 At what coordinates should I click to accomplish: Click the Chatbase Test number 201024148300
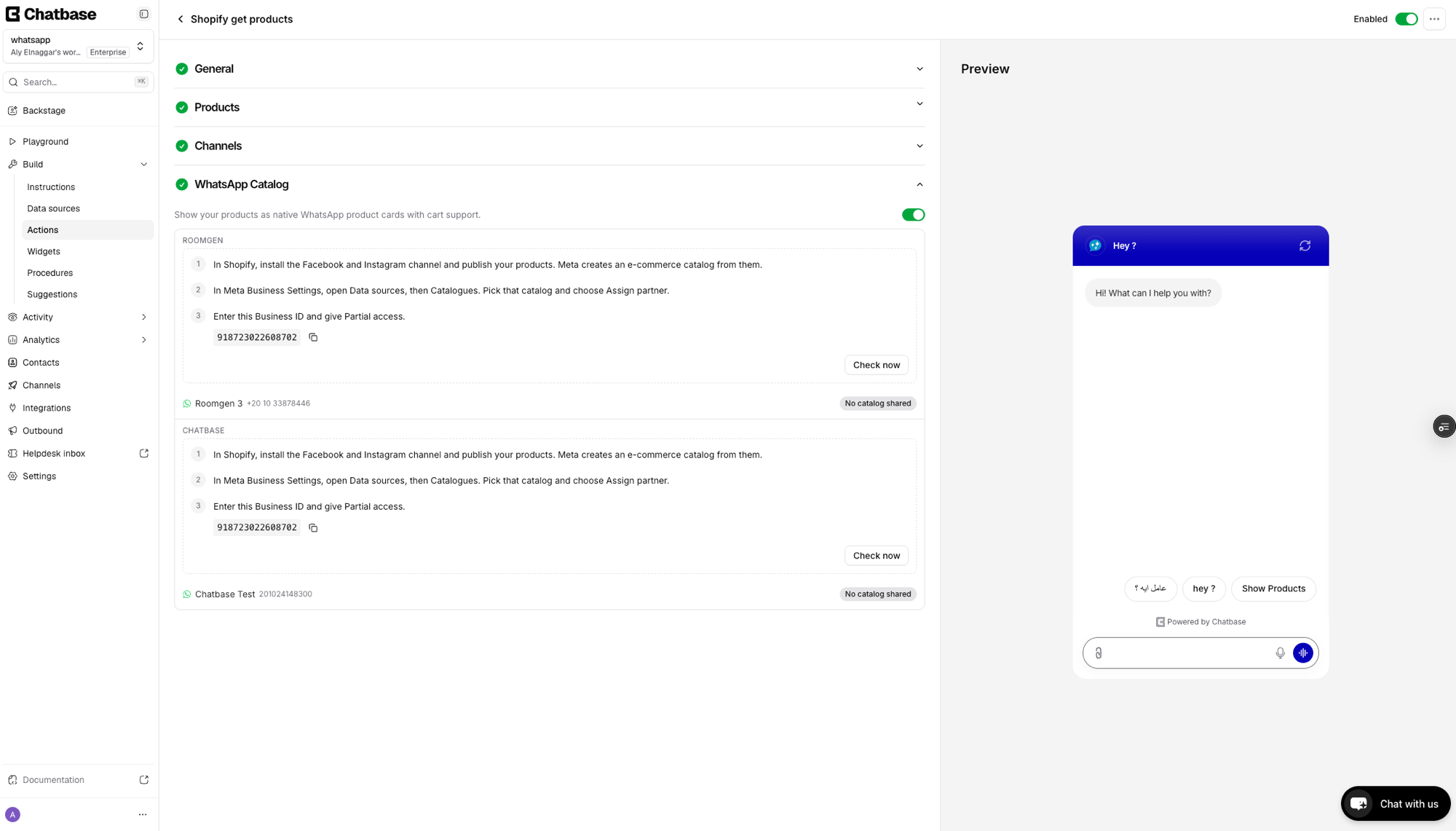(285, 594)
